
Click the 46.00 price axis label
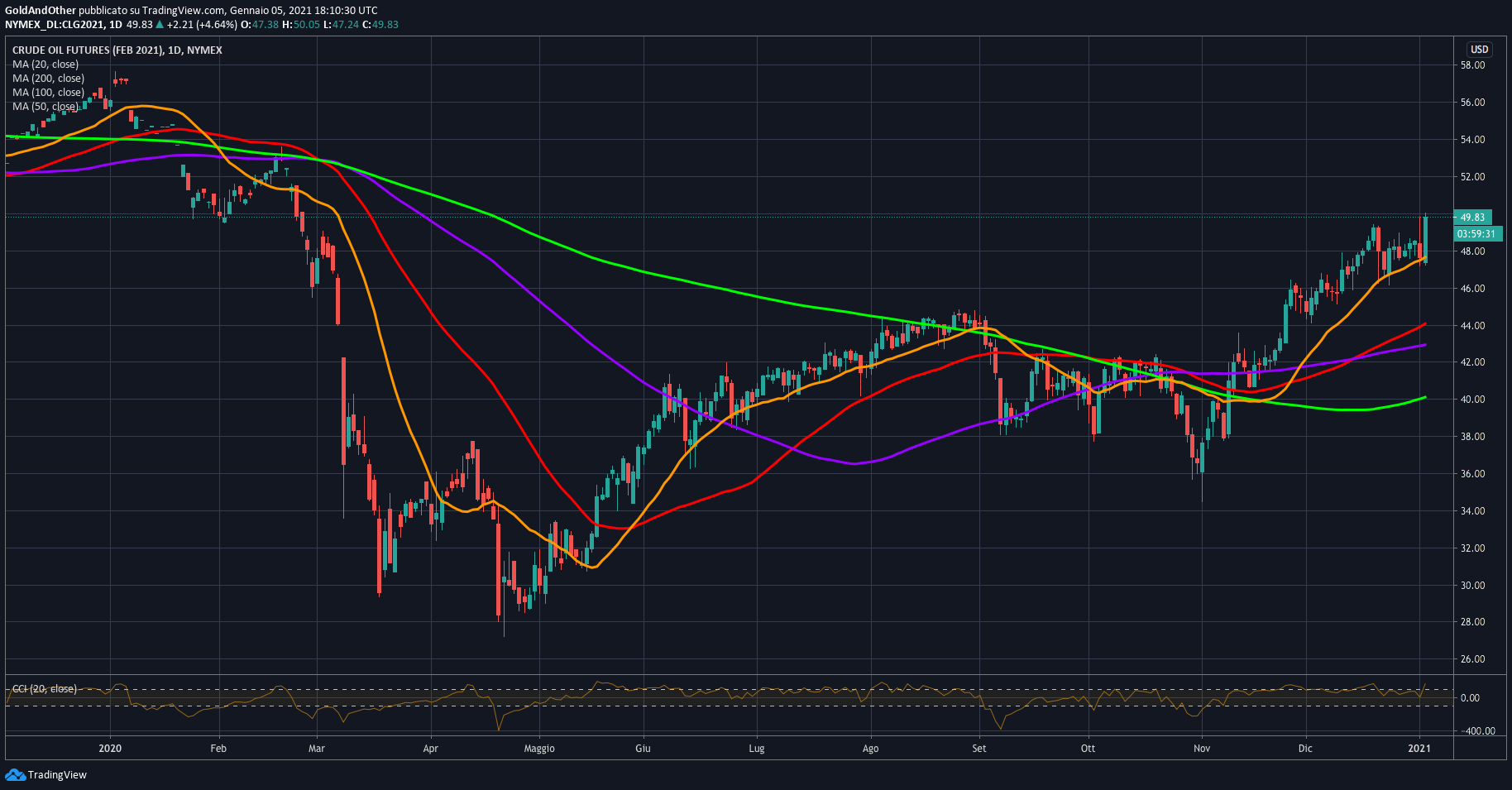[x=1472, y=289]
